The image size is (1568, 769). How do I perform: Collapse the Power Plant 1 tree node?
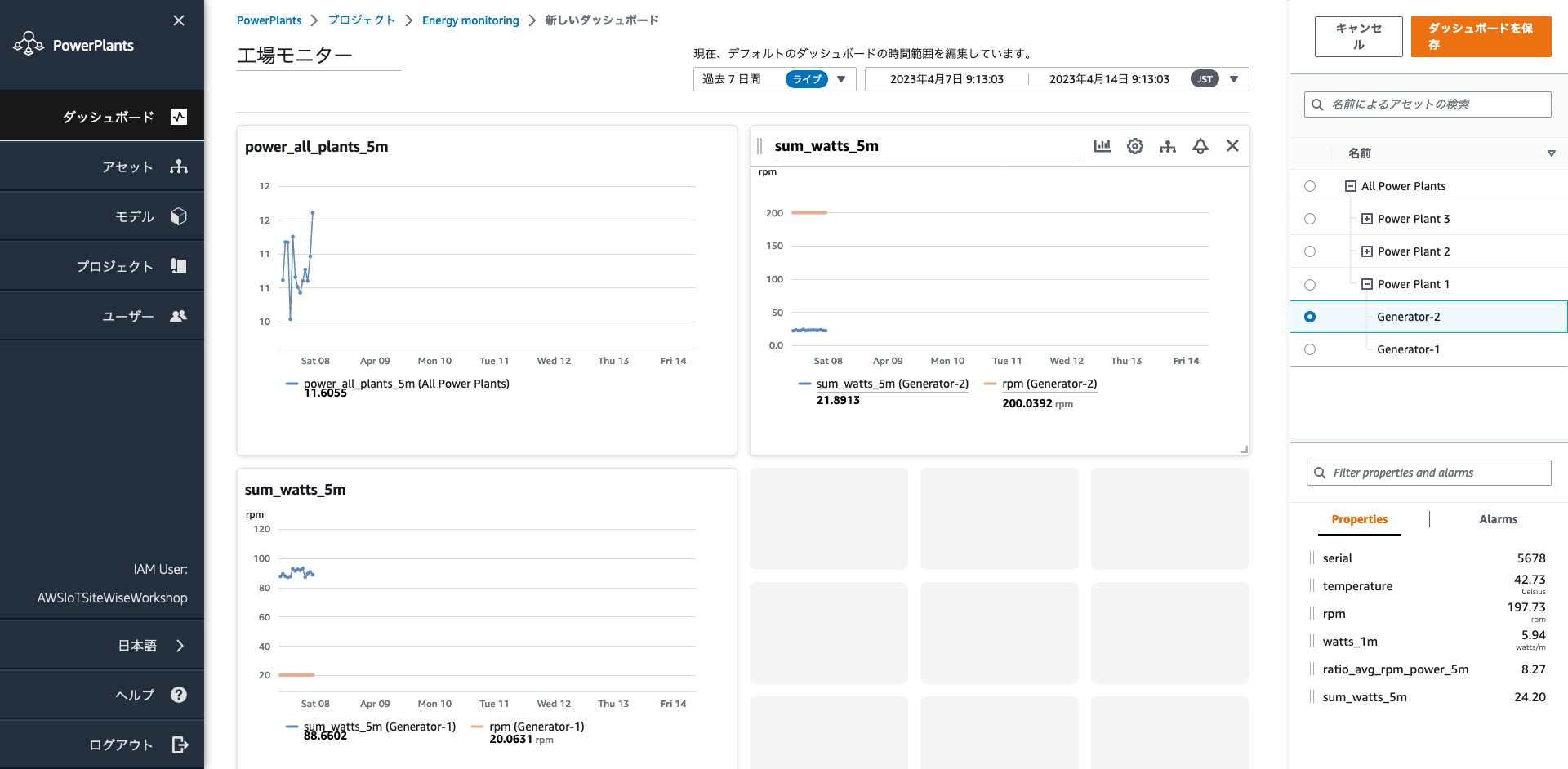pyautogui.click(x=1366, y=284)
